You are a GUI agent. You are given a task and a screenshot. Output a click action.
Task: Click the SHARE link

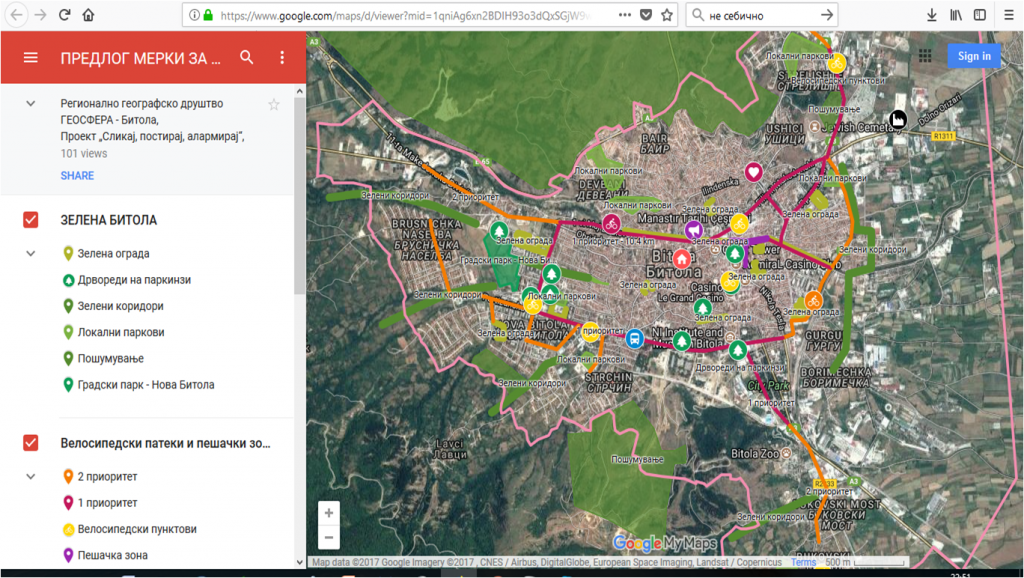(77, 176)
